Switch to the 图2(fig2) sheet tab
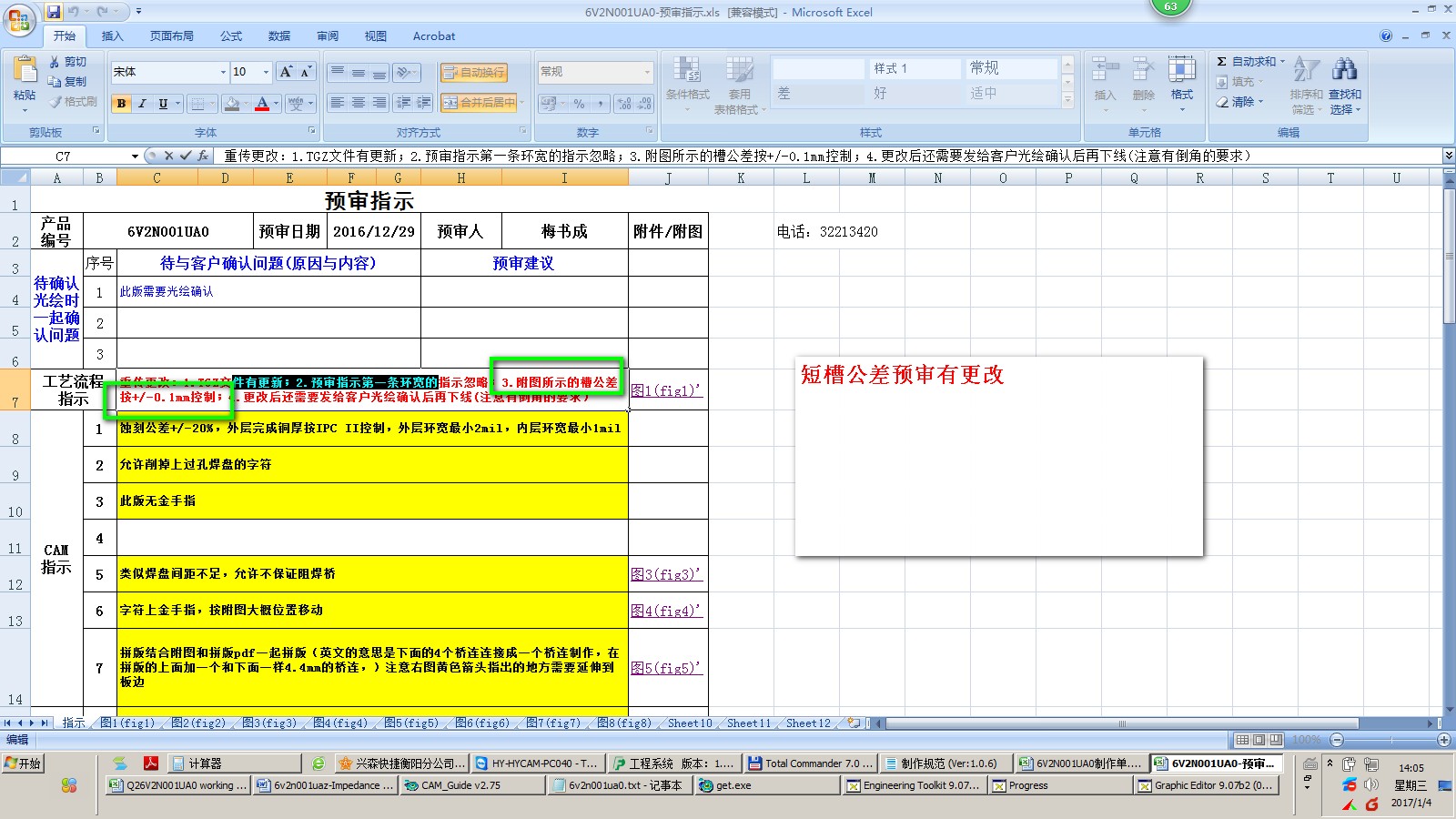This screenshot has height=819, width=1456. coord(198,723)
